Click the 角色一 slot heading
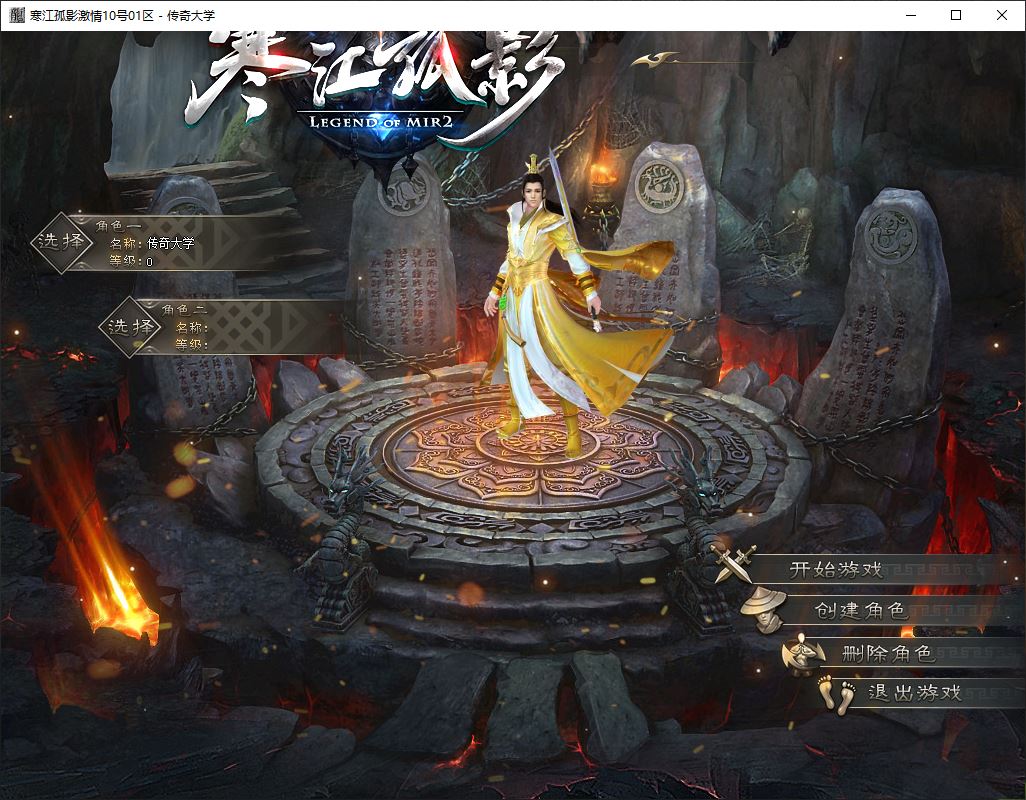 point(118,226)
